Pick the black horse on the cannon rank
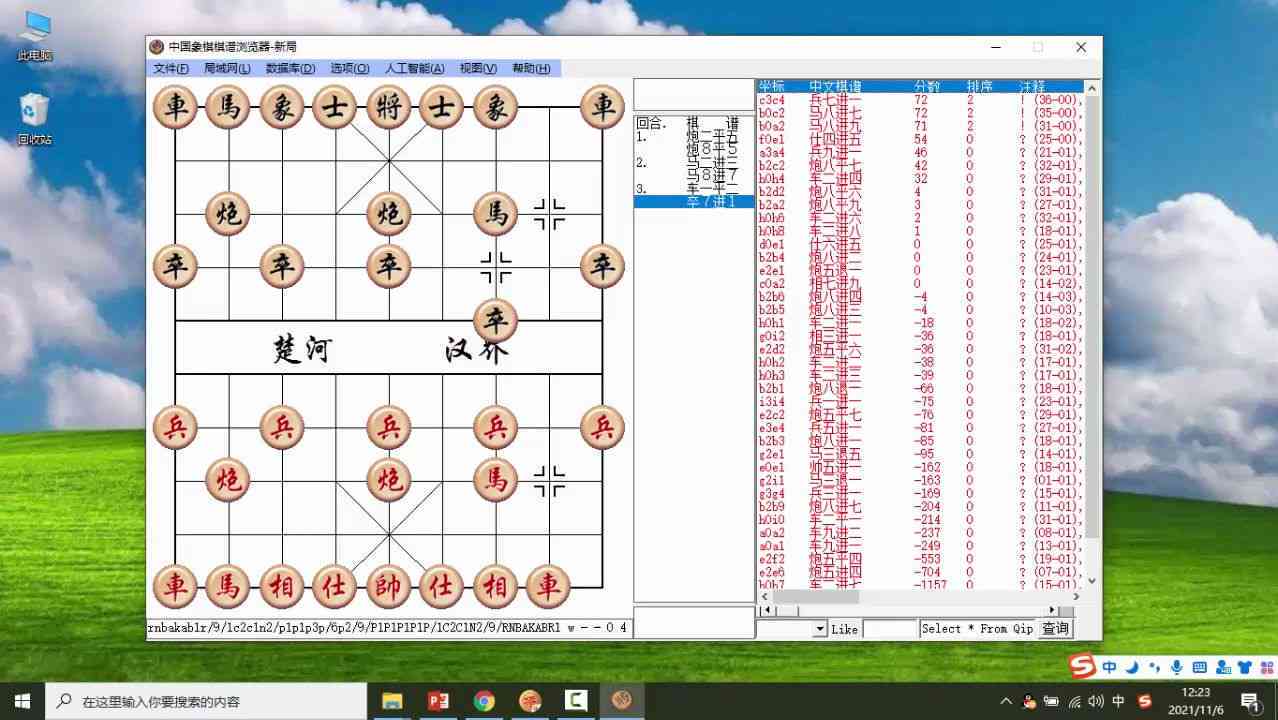This screenshot has height=720, width=1278. pyautogui.click(x=495, y=214)
